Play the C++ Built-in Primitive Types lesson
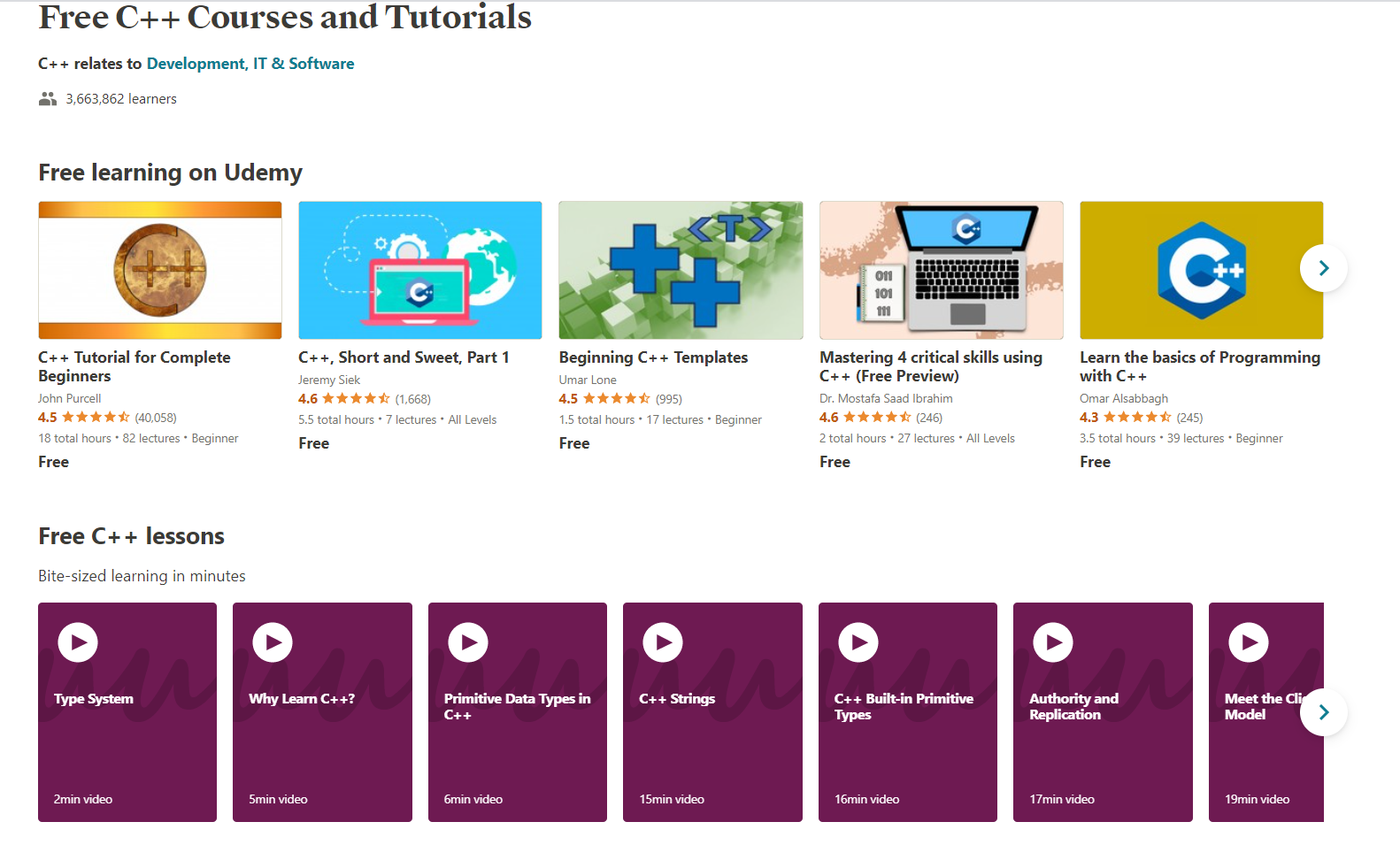 click(x=858, y=642)
